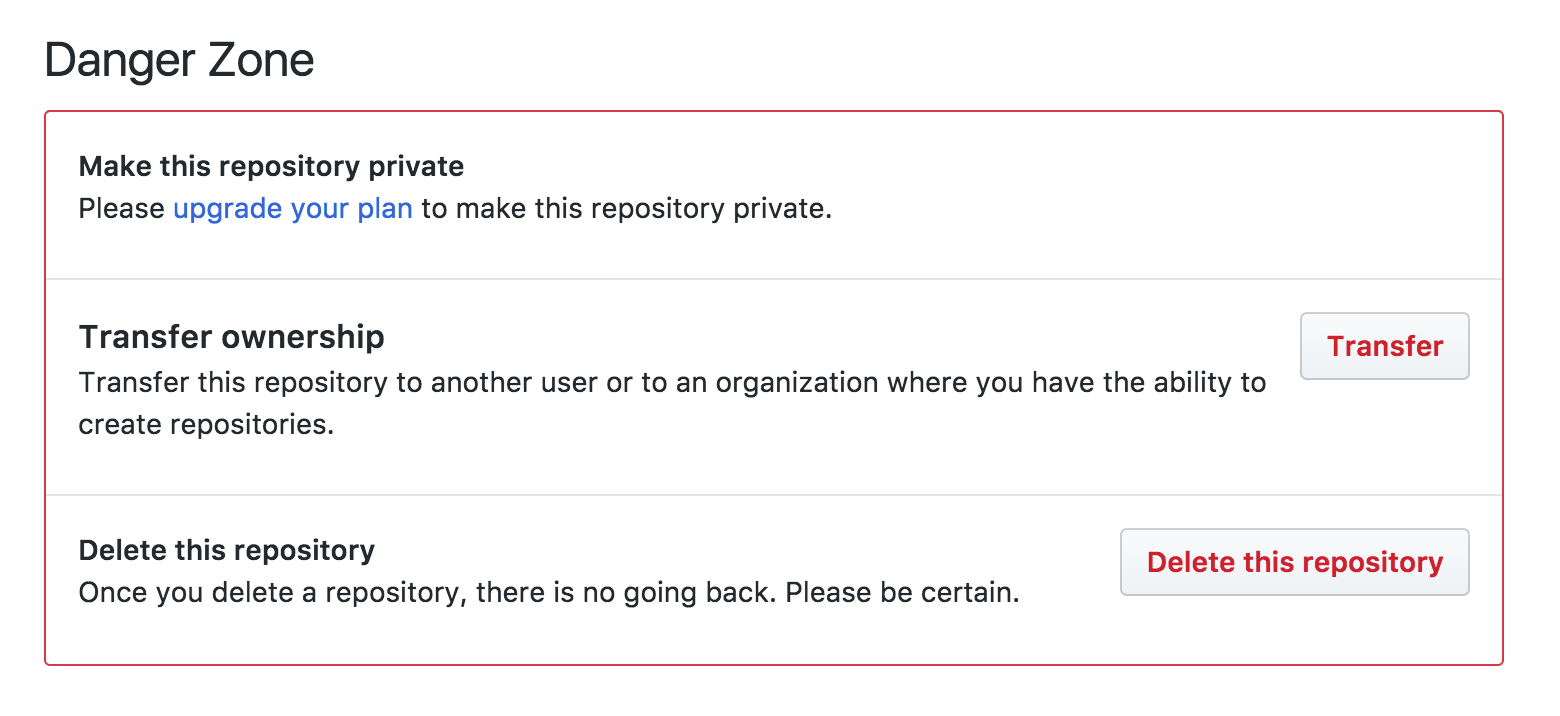Click 'where you have the ability to' text
The image size is (1560, 716).
[x=1075, y=383]
